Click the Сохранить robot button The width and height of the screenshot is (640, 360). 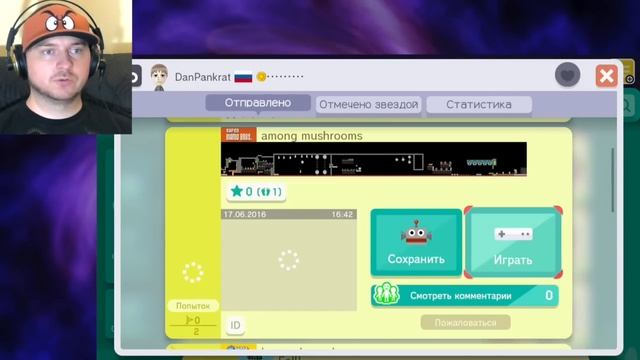point(416,242)
